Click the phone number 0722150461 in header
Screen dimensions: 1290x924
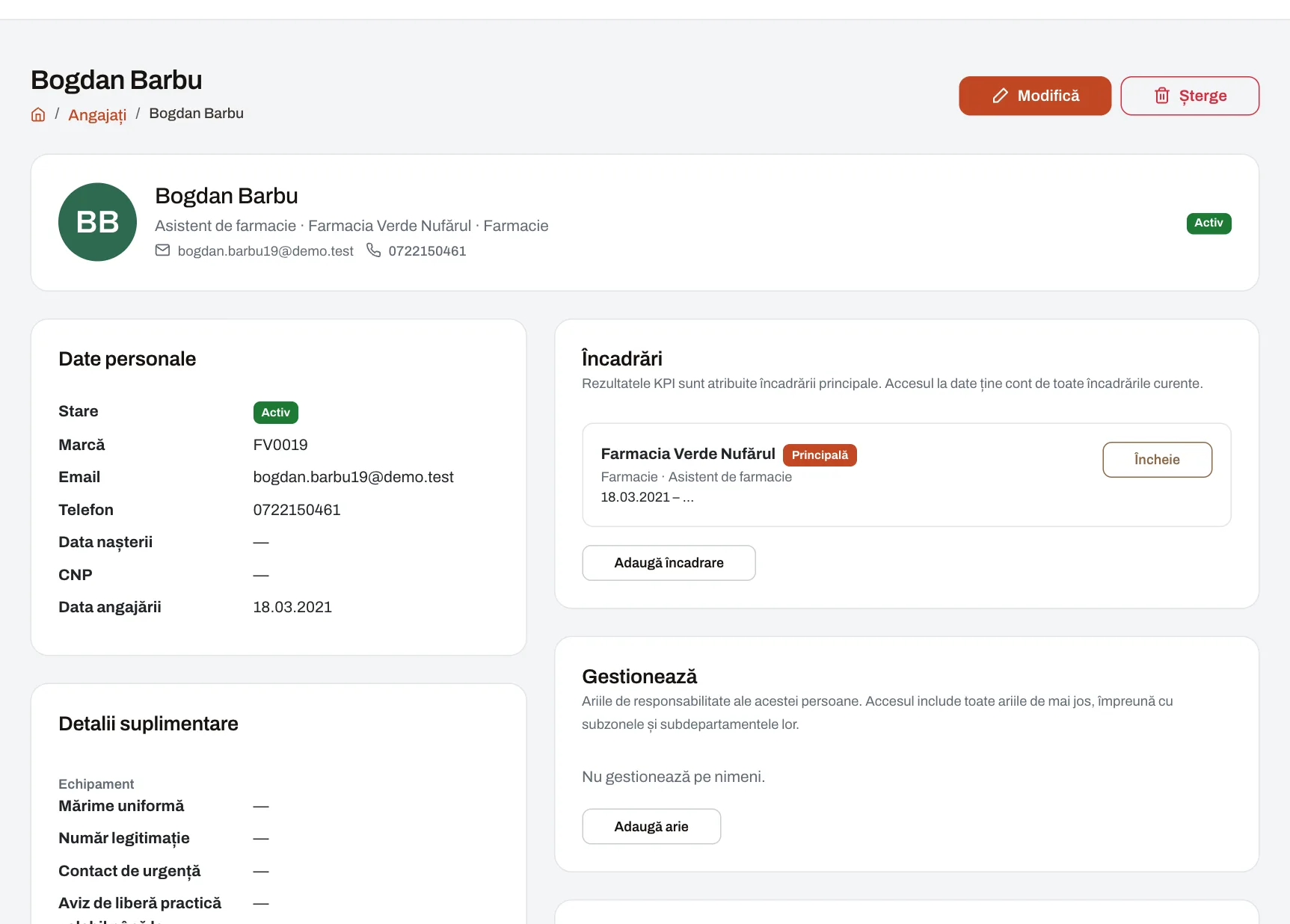427,251
